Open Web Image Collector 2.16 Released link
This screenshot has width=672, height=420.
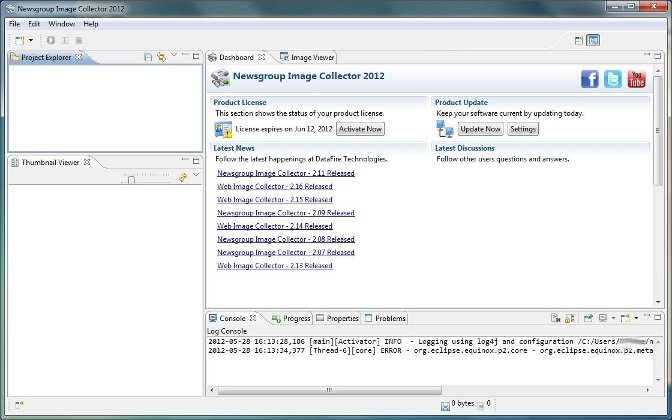(x=275, y=186)
